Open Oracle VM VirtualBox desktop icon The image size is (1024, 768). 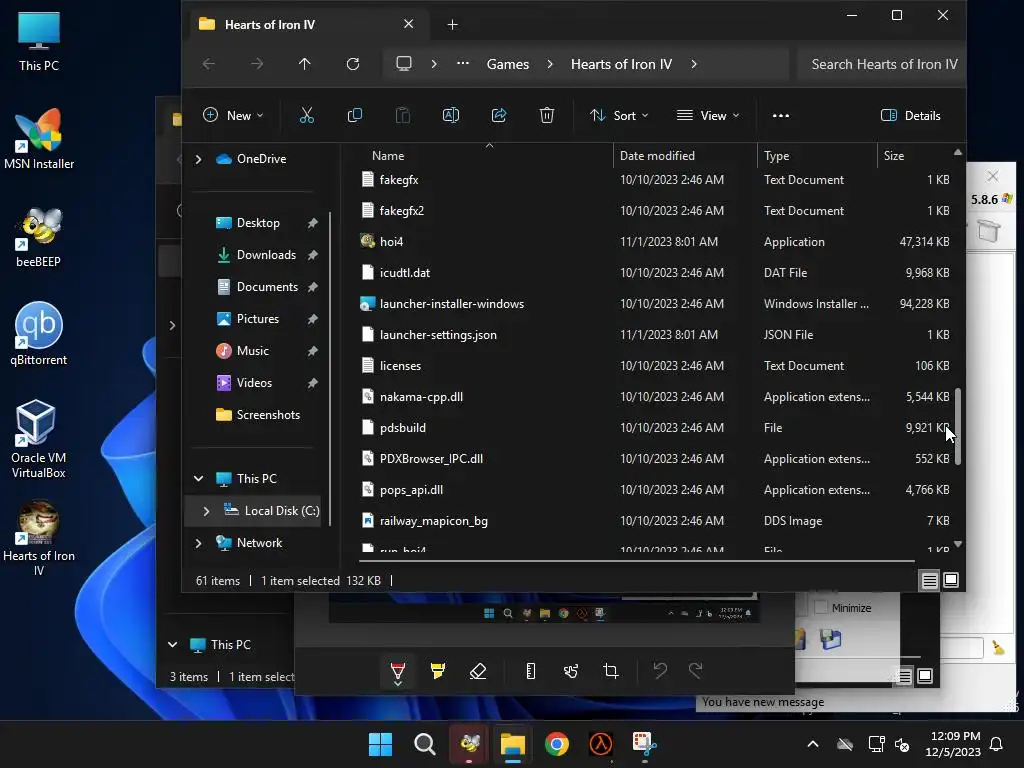[x=39, y=439]
